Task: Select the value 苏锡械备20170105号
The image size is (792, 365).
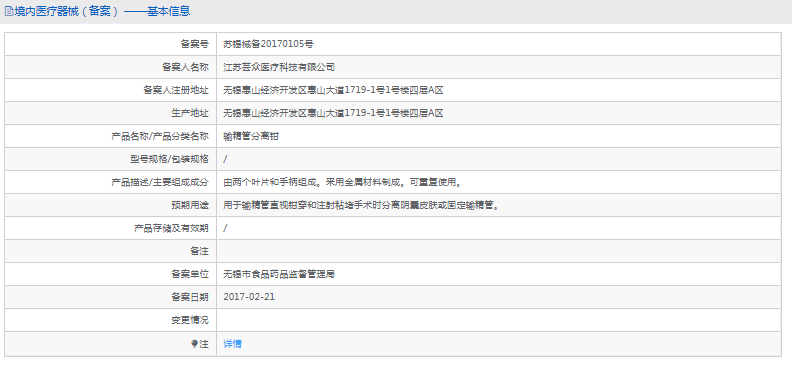Action: (x=268, y=44)
